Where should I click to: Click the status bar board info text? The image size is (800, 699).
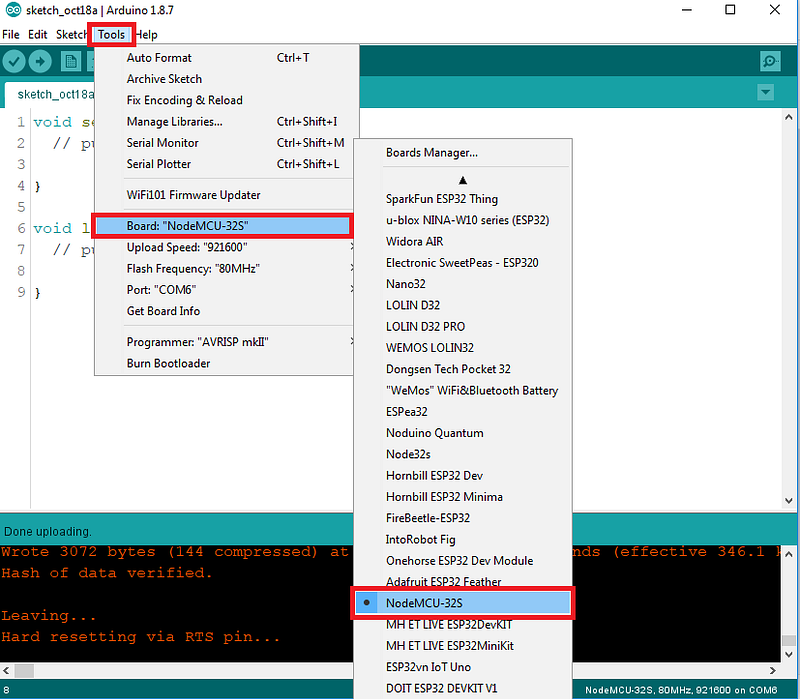coord(681,690)
